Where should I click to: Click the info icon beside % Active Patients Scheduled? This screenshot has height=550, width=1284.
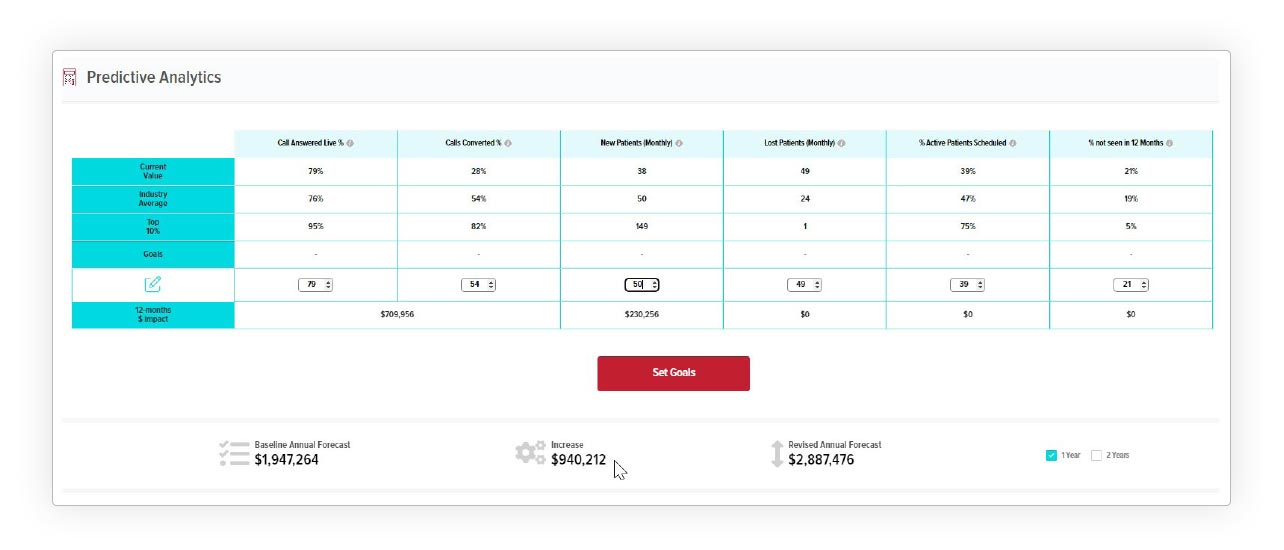(1013, 143)
